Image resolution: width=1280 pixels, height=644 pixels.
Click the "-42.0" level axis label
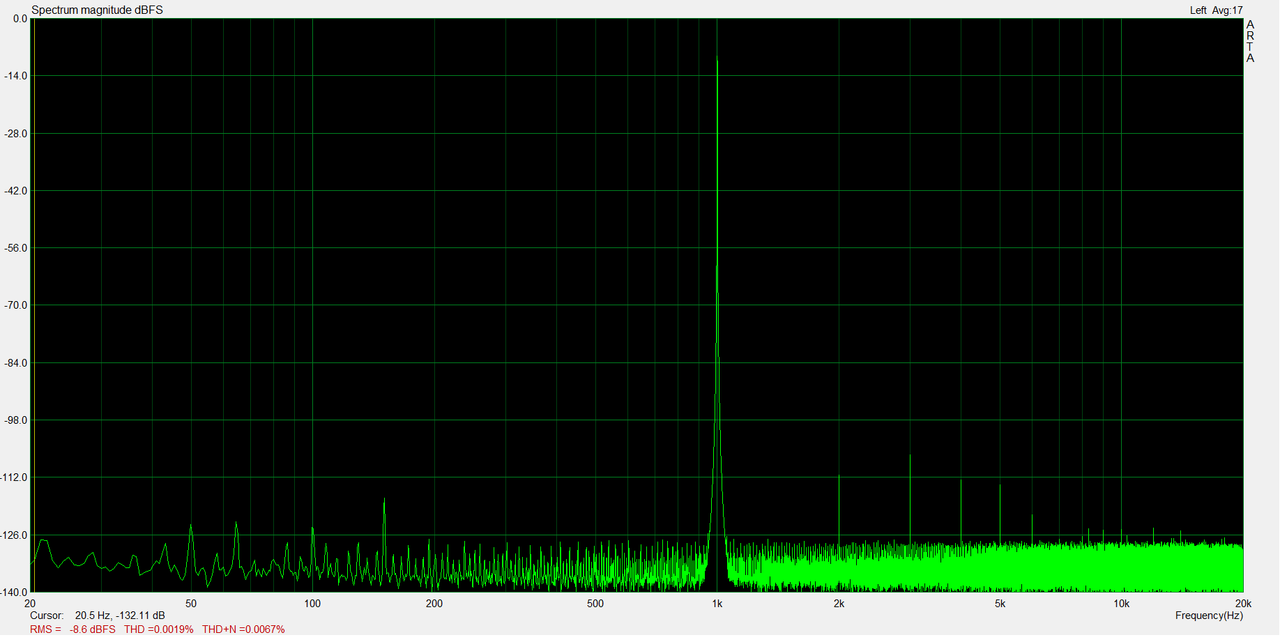pos(16,191)
